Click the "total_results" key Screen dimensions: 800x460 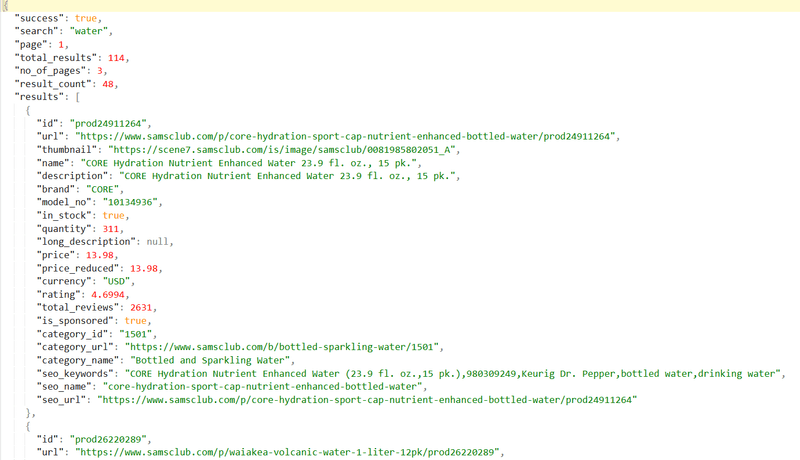[x=56, y=58]
